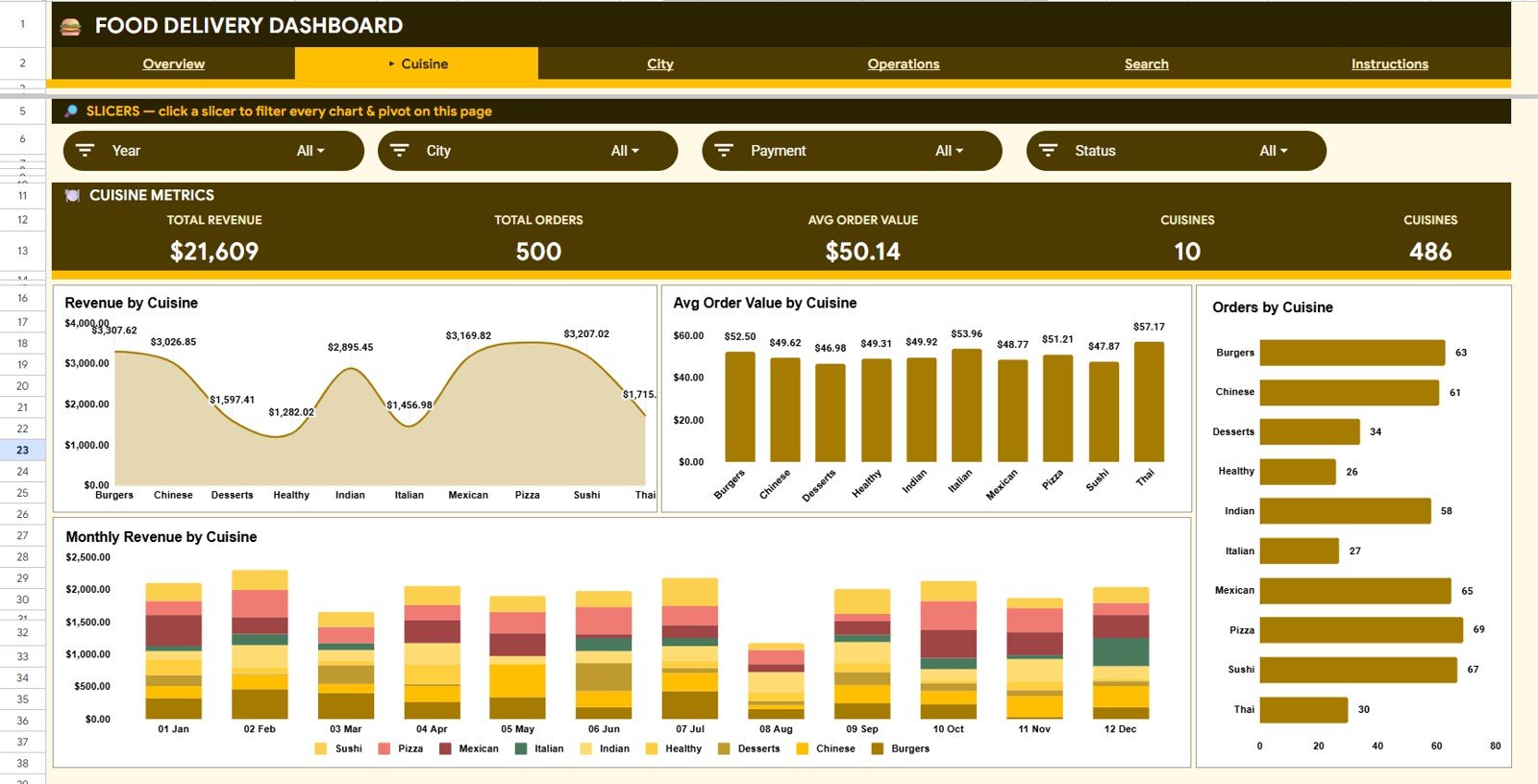Select row header 23

pyautogui.click(x=22, y=450)
